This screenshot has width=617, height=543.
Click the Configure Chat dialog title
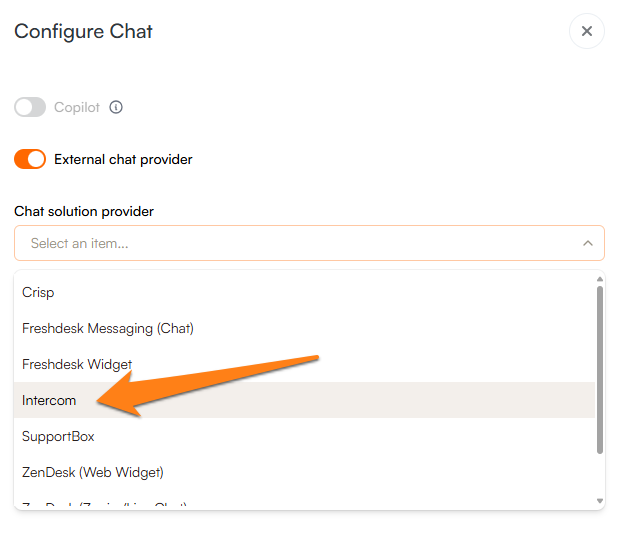click(83, 31)
